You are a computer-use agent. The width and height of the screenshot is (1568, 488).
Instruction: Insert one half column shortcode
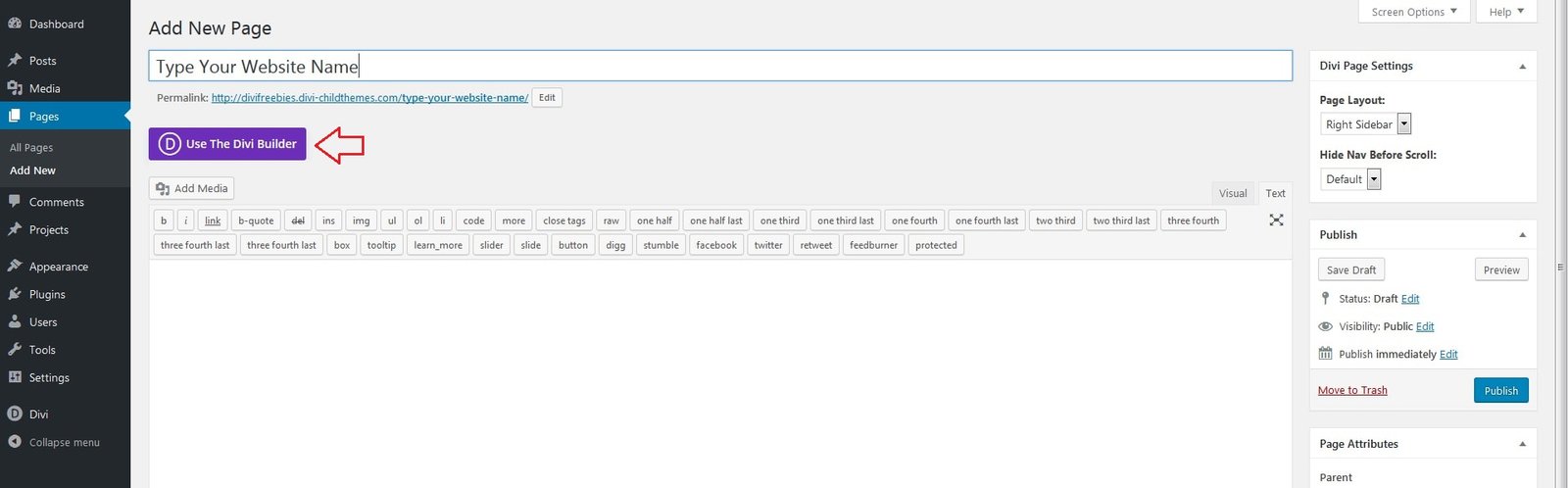(x=655, y=220)
